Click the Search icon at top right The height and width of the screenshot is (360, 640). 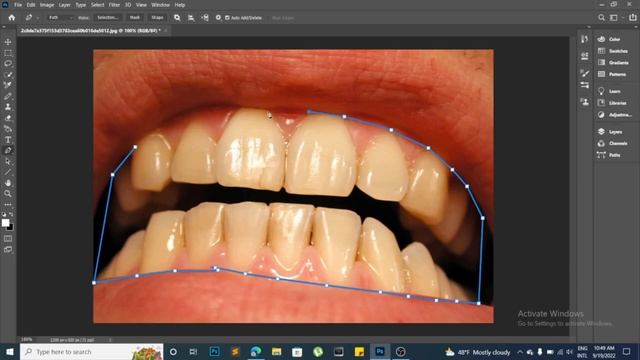(x=601, y=18)
